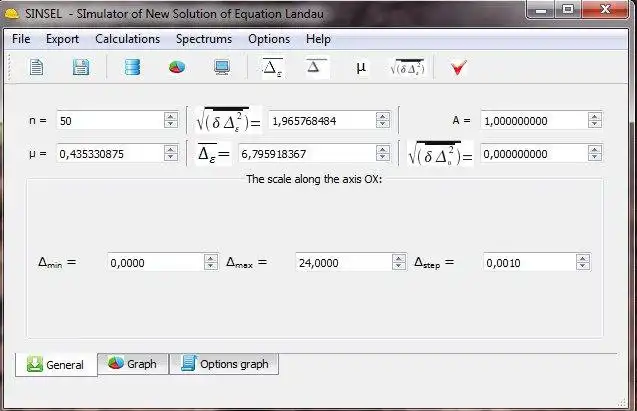Screen dimensions: 637x411
Task: Click the new document toolbar icon
Action: pyautogui.click(x=37, y=67)
